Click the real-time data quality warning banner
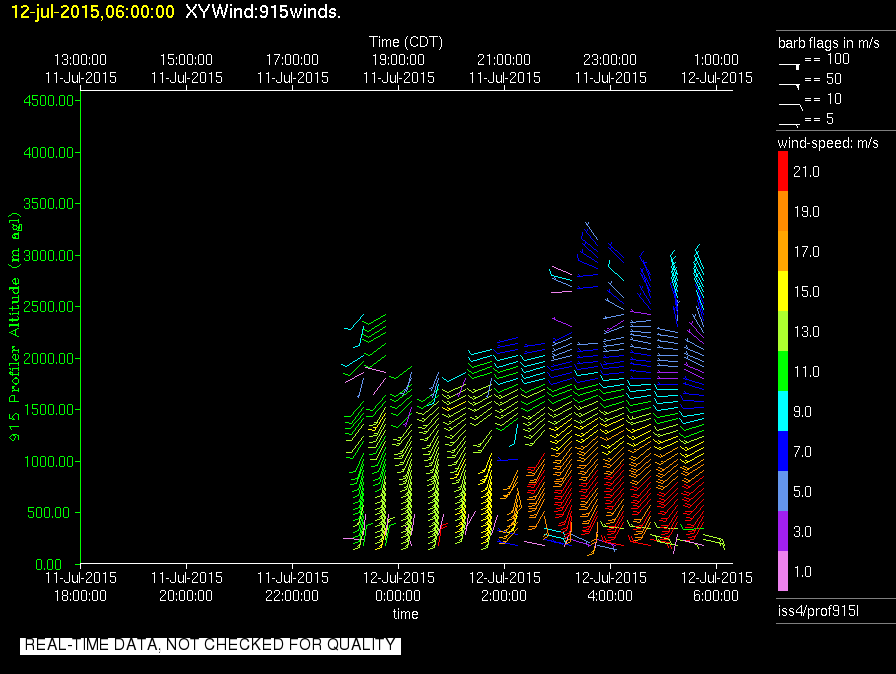Image resolution: width=896 pixels, height=674 pixels. tap(210, 645)
